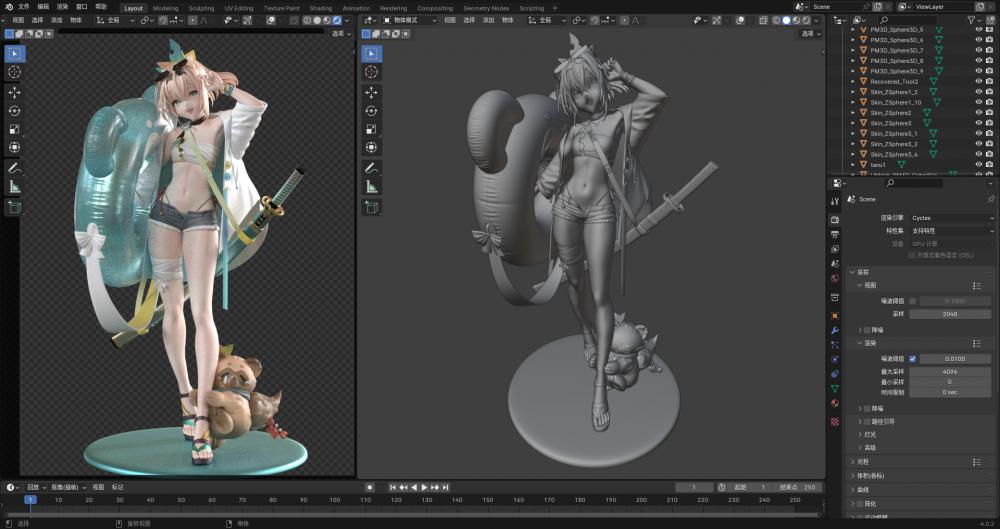
Task: Select the Transform tool in left viewport
Action: pos(14,147)
